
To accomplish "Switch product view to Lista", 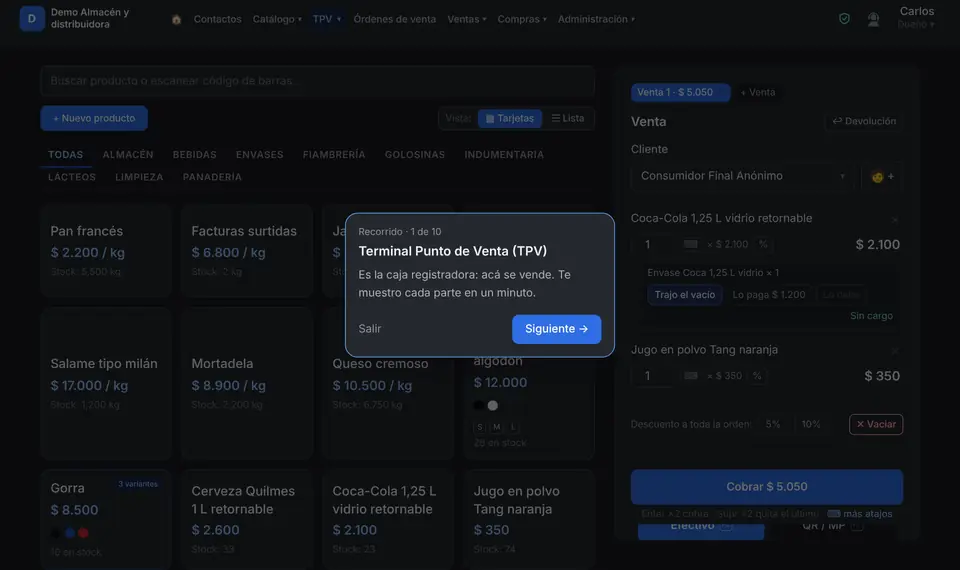I will pyautogui.click(x=568, y=118).
